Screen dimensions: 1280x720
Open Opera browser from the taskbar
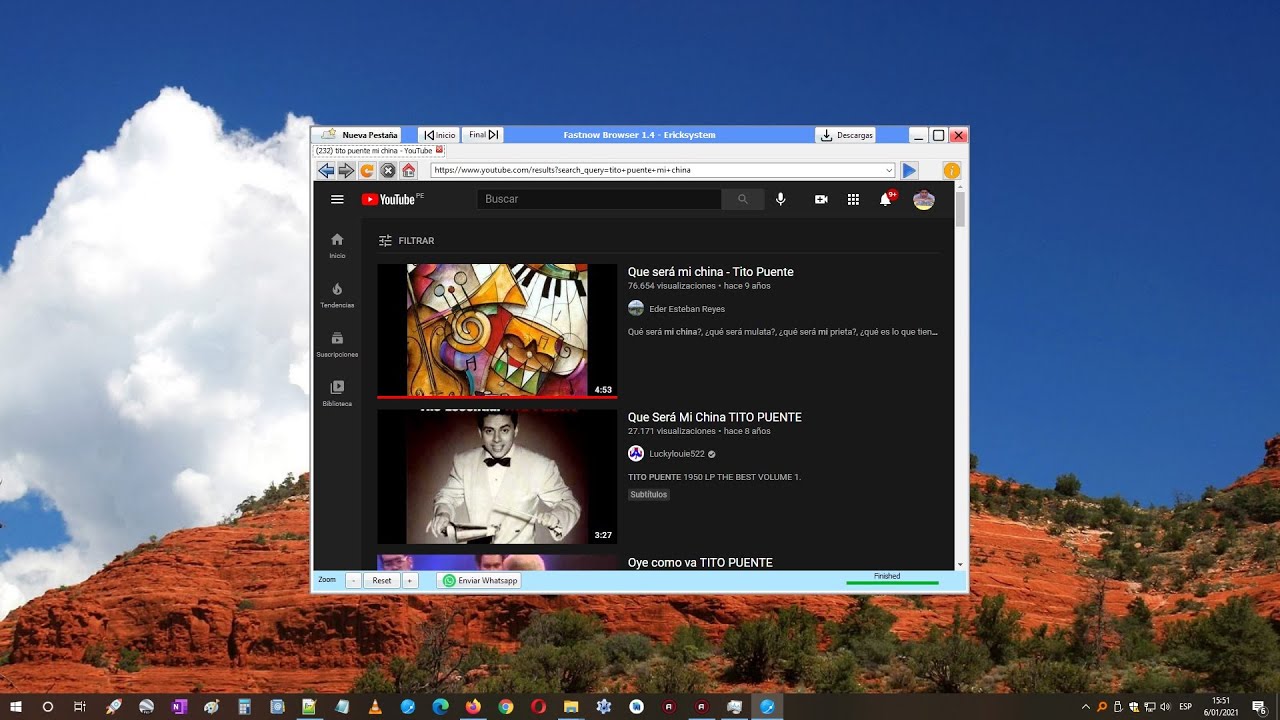538,706
